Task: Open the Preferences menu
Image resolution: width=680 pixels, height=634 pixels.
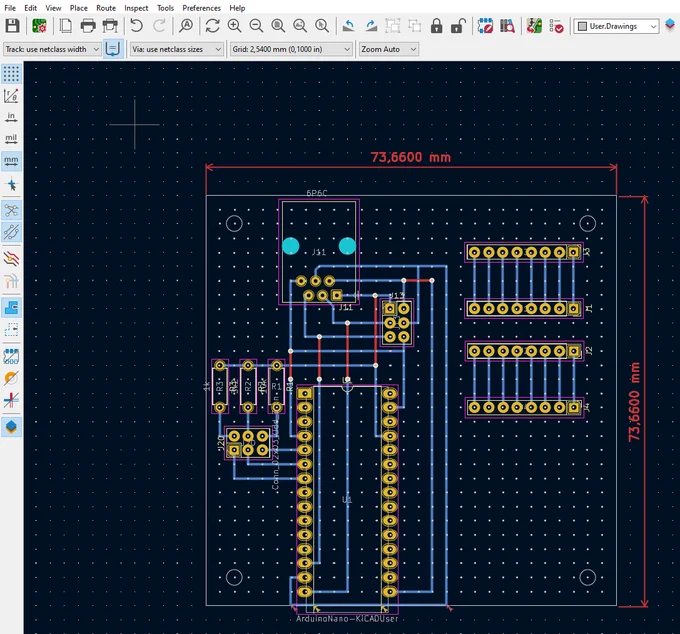Action: [201, 8]
